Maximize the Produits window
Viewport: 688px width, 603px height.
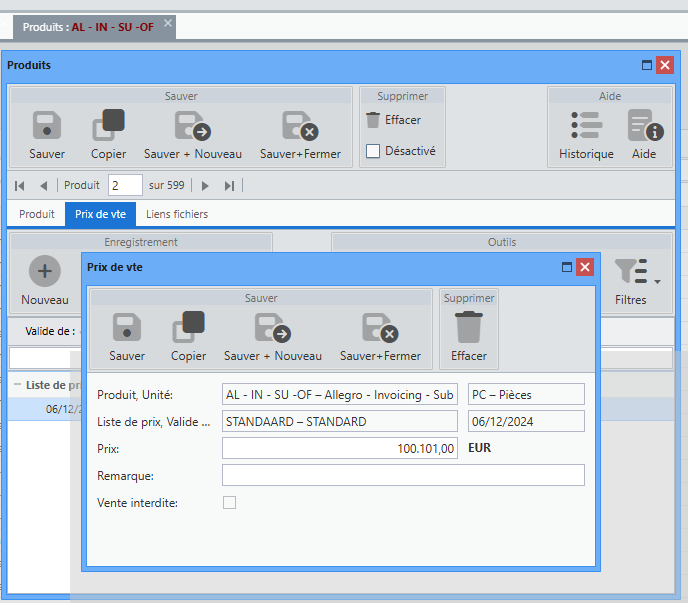tap(647, 65)
